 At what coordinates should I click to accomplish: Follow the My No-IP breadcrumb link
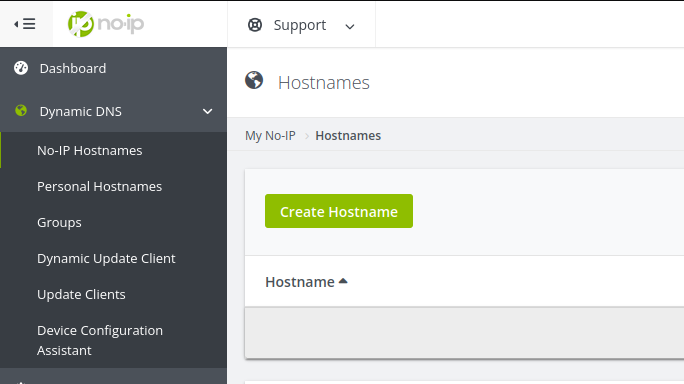270,136
